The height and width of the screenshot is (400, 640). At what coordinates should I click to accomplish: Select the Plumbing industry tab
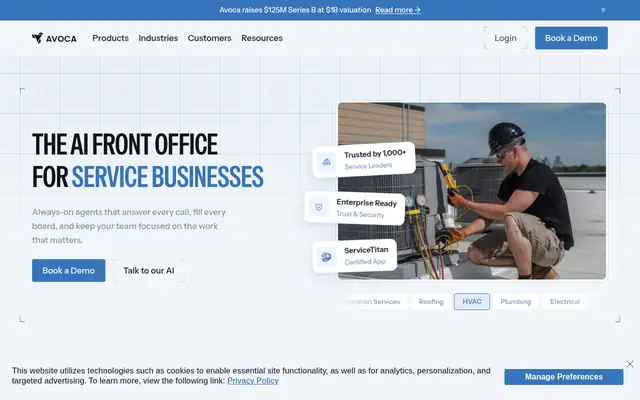click(x=516, y=302)
